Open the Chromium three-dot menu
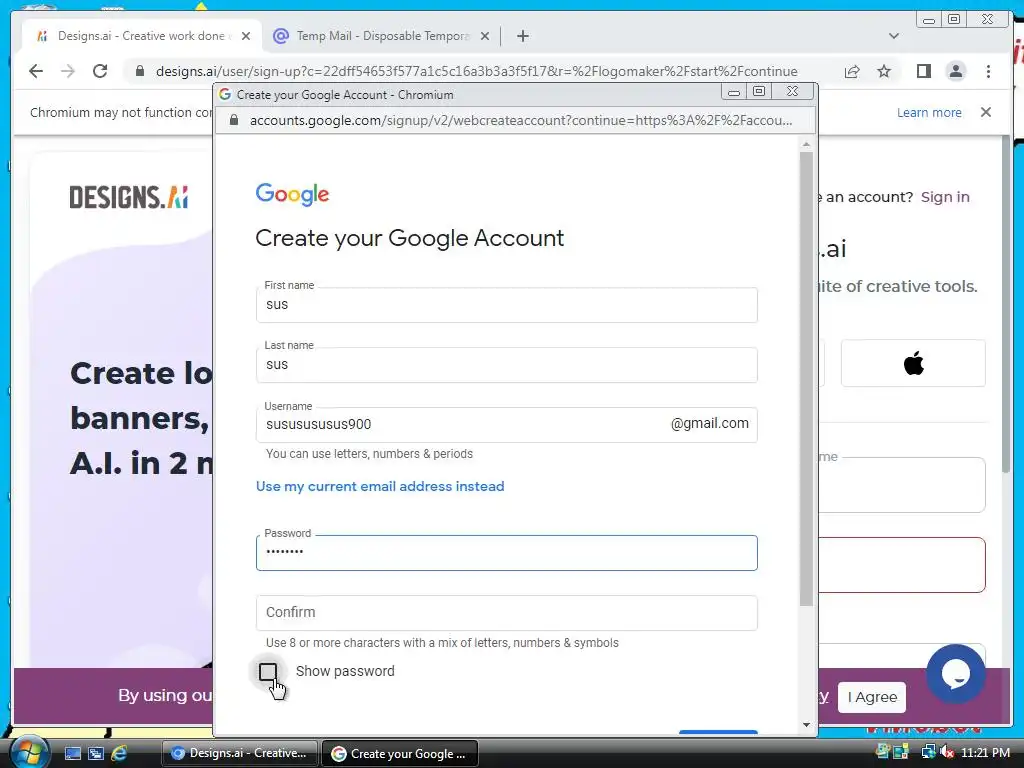The height and width of the screenshot is (768, 1024). click(x=988, y=71)
